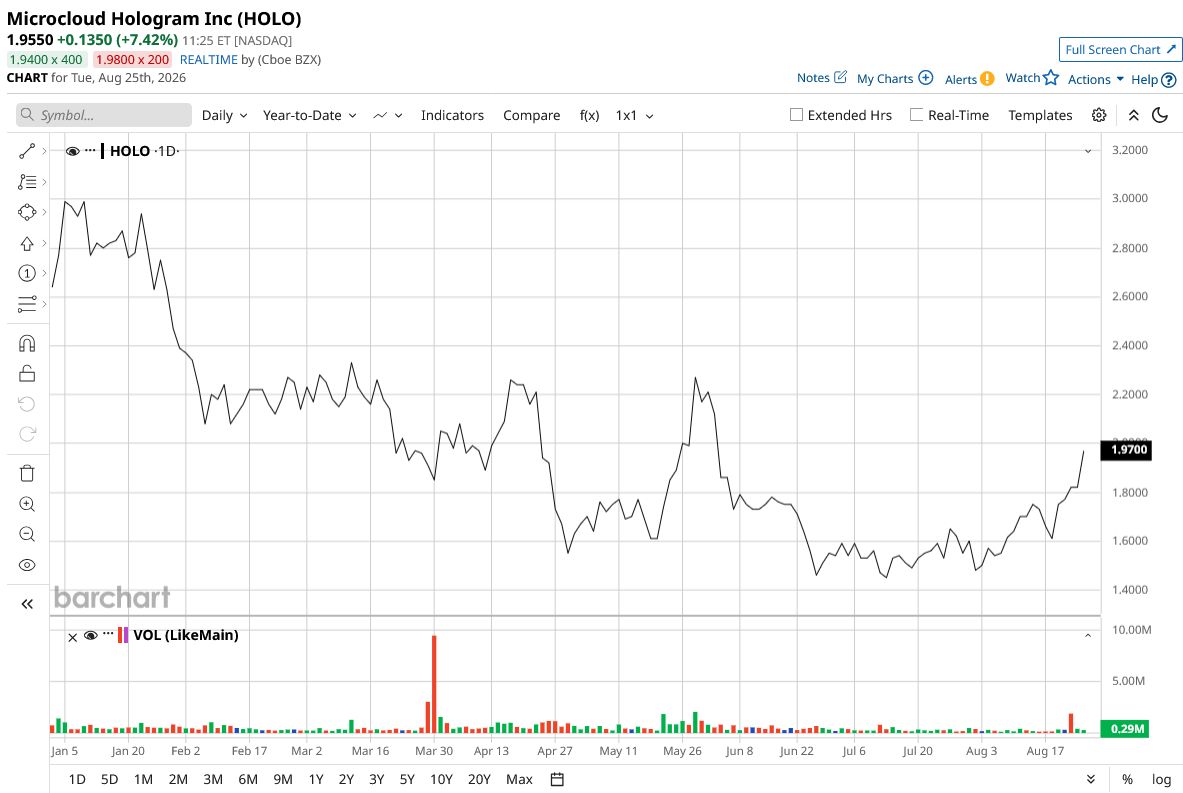Enable the Extended Hrs checkbox

(796, 115)
